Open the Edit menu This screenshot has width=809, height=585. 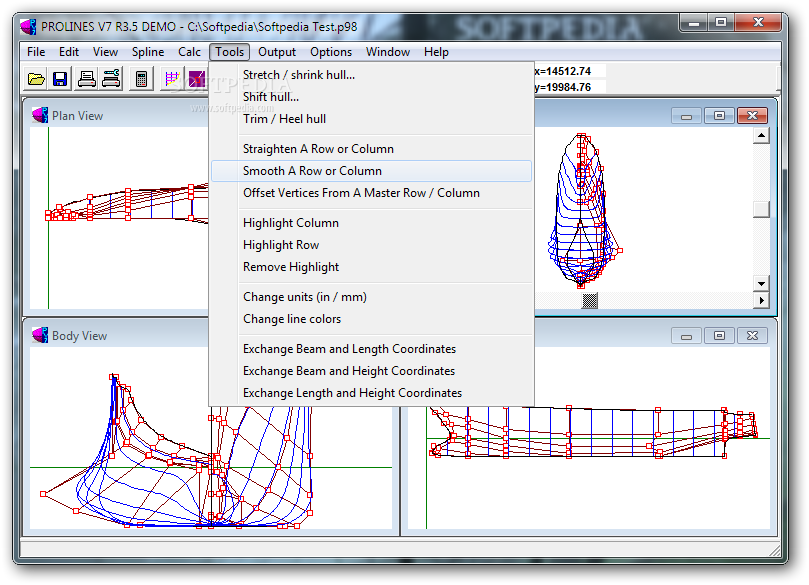point(69,52)
